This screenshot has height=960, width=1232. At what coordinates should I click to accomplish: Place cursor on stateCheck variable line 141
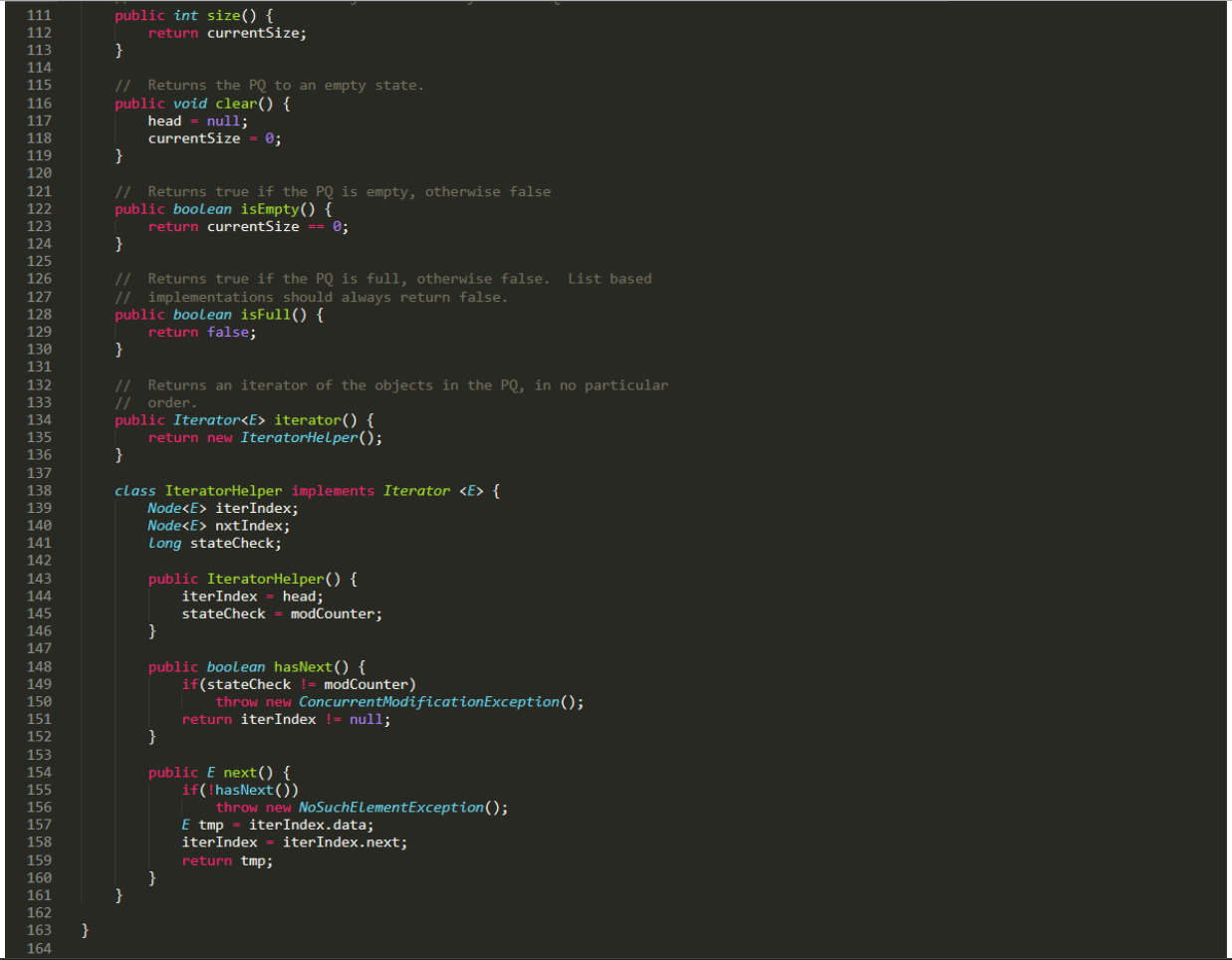(x=234, y=543)
